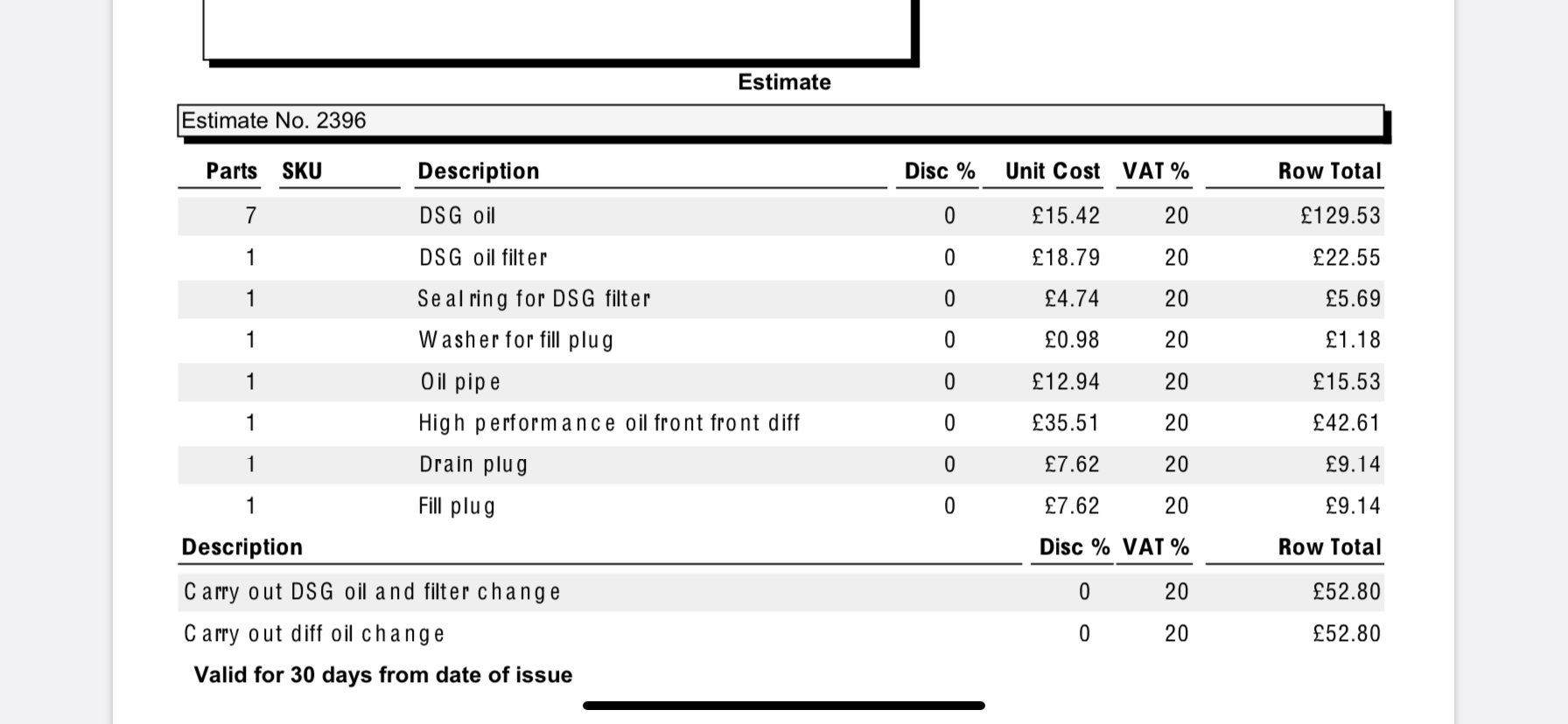Select the £129.53 row total
Image resolution: width=1568 pixels, height=724 pixels.
coord(1340,216)
